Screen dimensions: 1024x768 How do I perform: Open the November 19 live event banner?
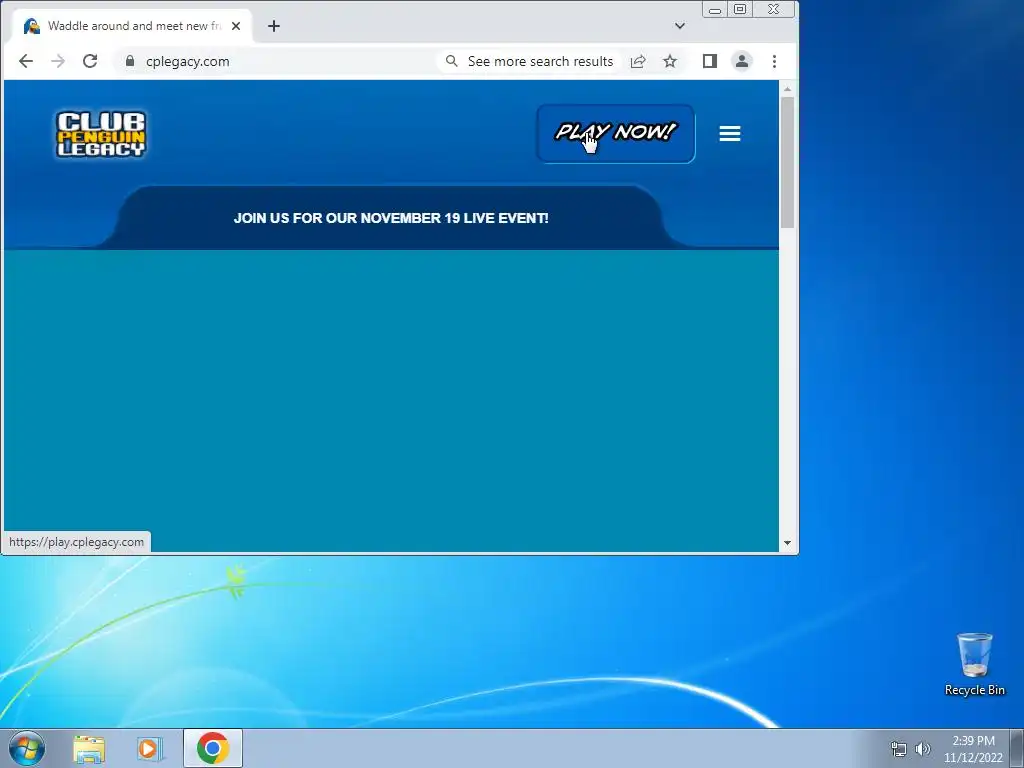point(391,218)
